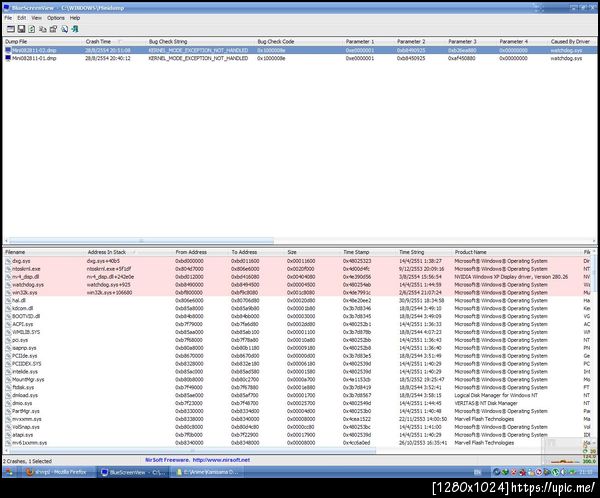Viewport: 600px width, 498px height.
Task: Click the EN language indicator in taskbar
Action: click(477, 472)
